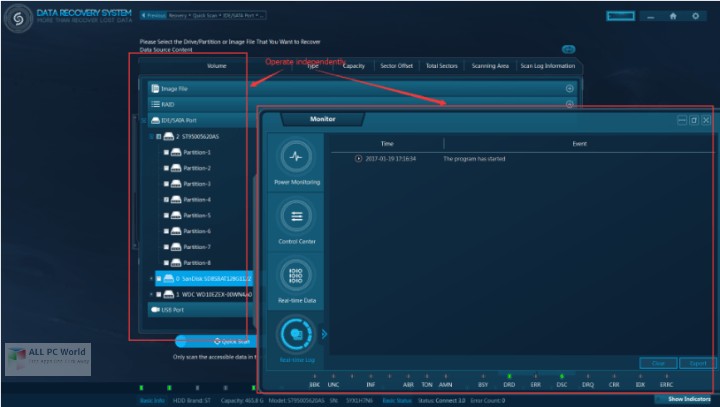
Task: Collapse the IDE/SATA Port section
Action: 144,120
